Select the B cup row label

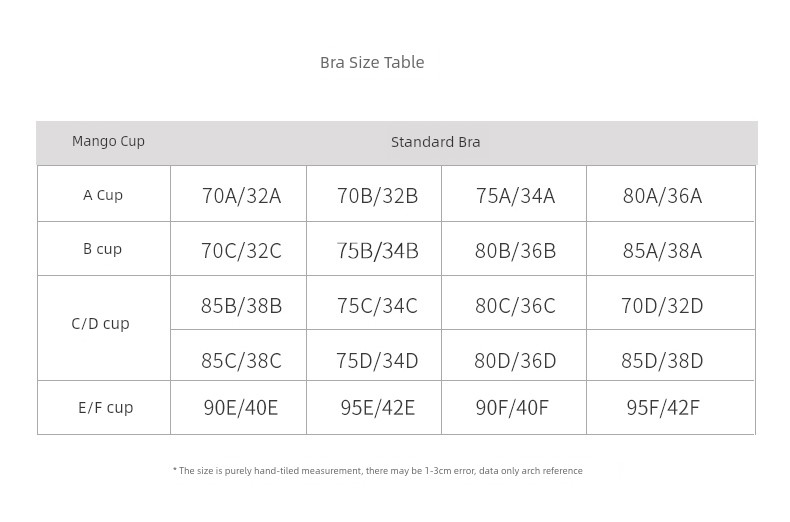point(103,249)
